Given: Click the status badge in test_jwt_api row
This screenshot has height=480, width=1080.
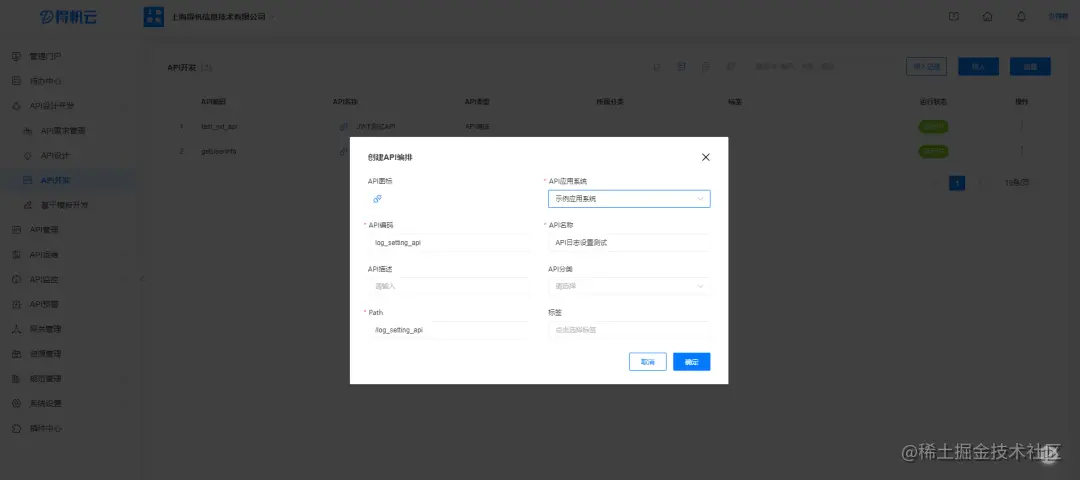Looking at the screenshot, I should [x=933, y=127].
